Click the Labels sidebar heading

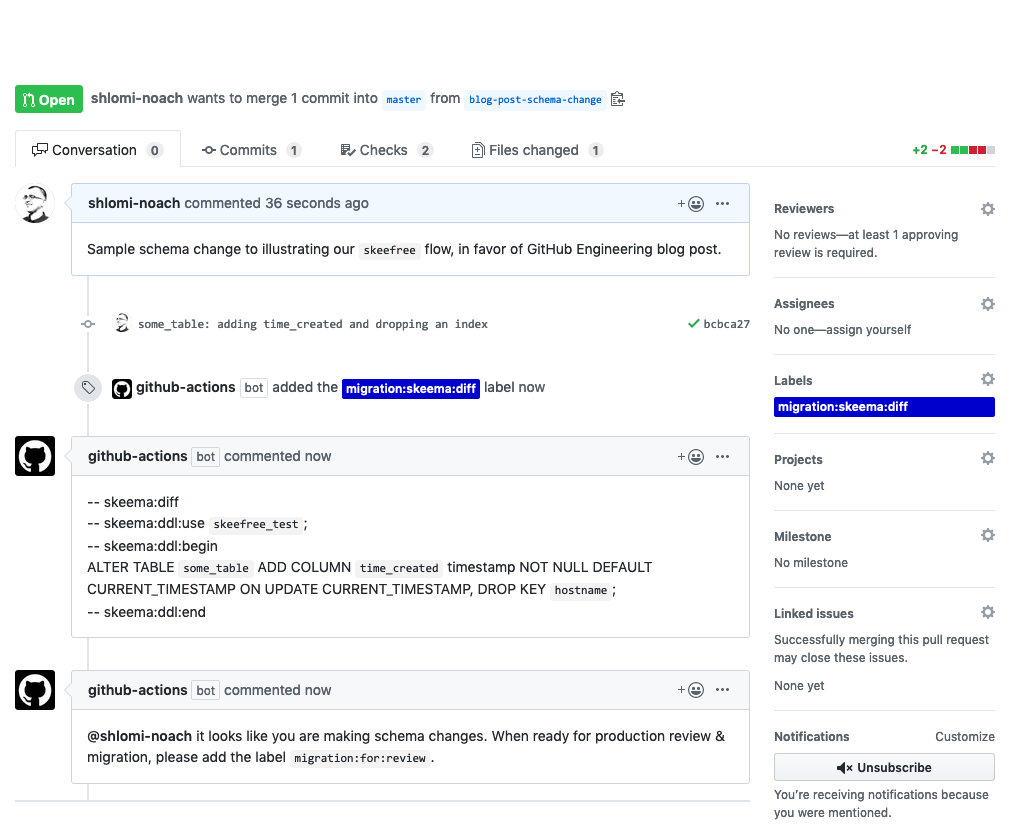tap(793, 381)
